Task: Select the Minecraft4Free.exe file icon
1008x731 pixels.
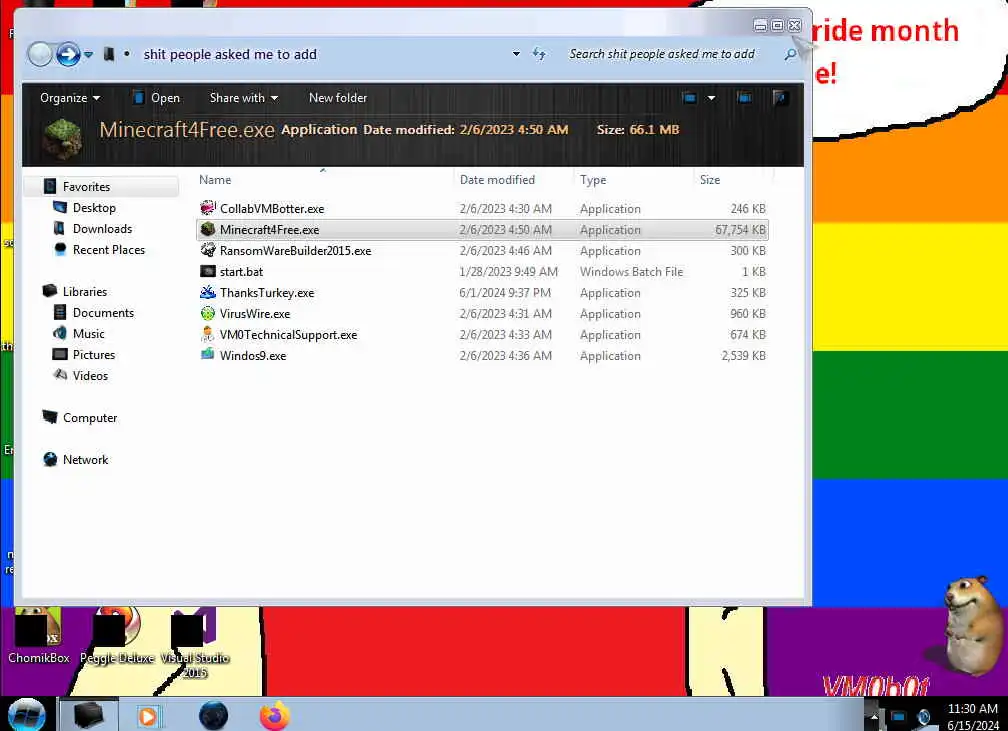Action: 208,229
